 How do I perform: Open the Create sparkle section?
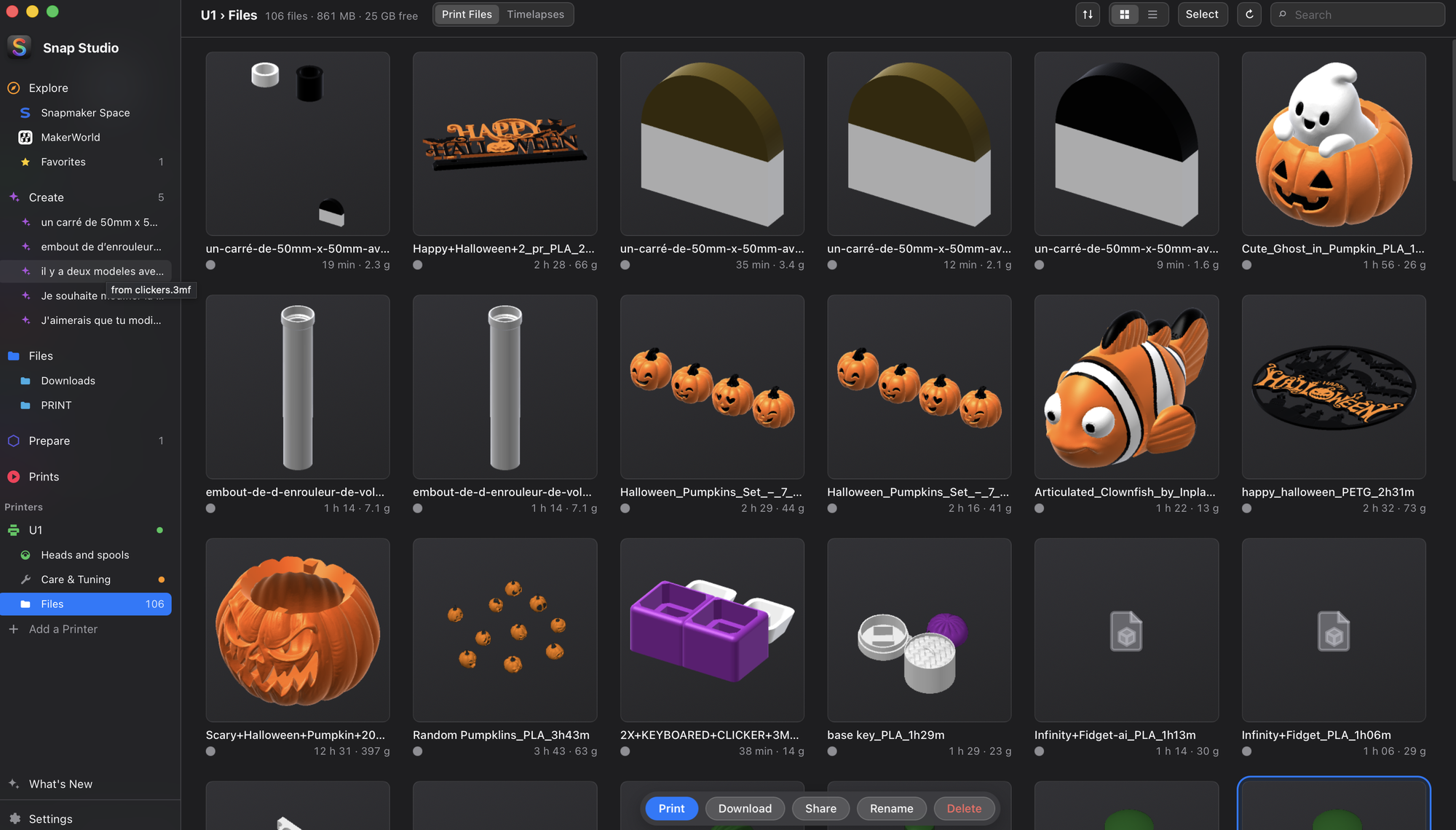click(x=85, y=197)
